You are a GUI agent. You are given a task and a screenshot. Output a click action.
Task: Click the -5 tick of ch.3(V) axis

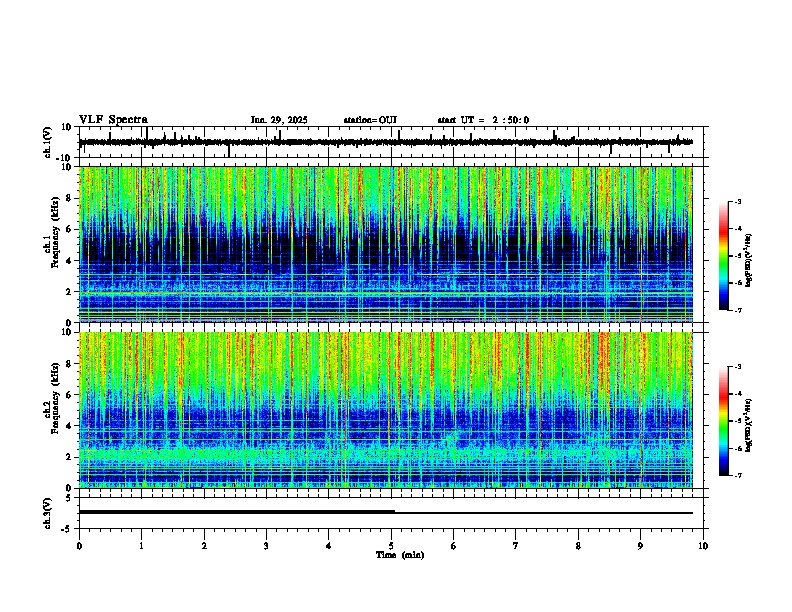click(68, 529)
